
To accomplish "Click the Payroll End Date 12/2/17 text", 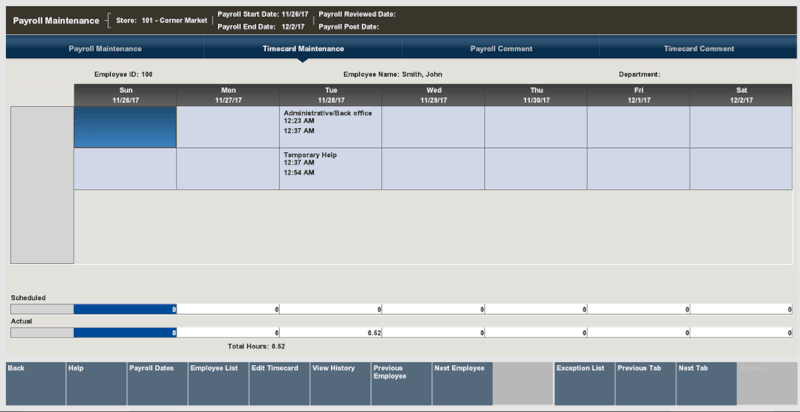I will [x=261, y=27].
